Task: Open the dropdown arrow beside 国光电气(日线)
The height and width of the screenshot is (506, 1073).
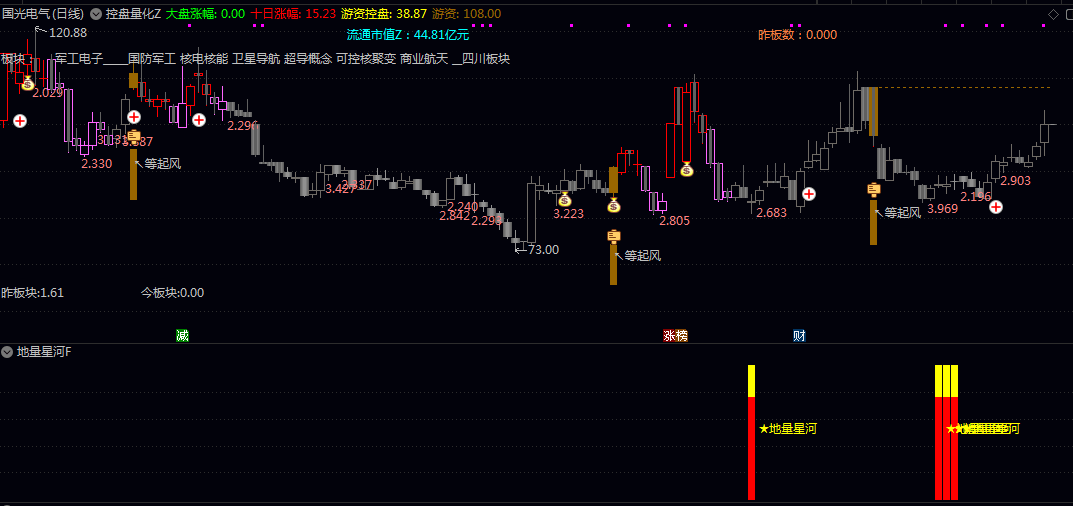Action: tap(95, 14)
